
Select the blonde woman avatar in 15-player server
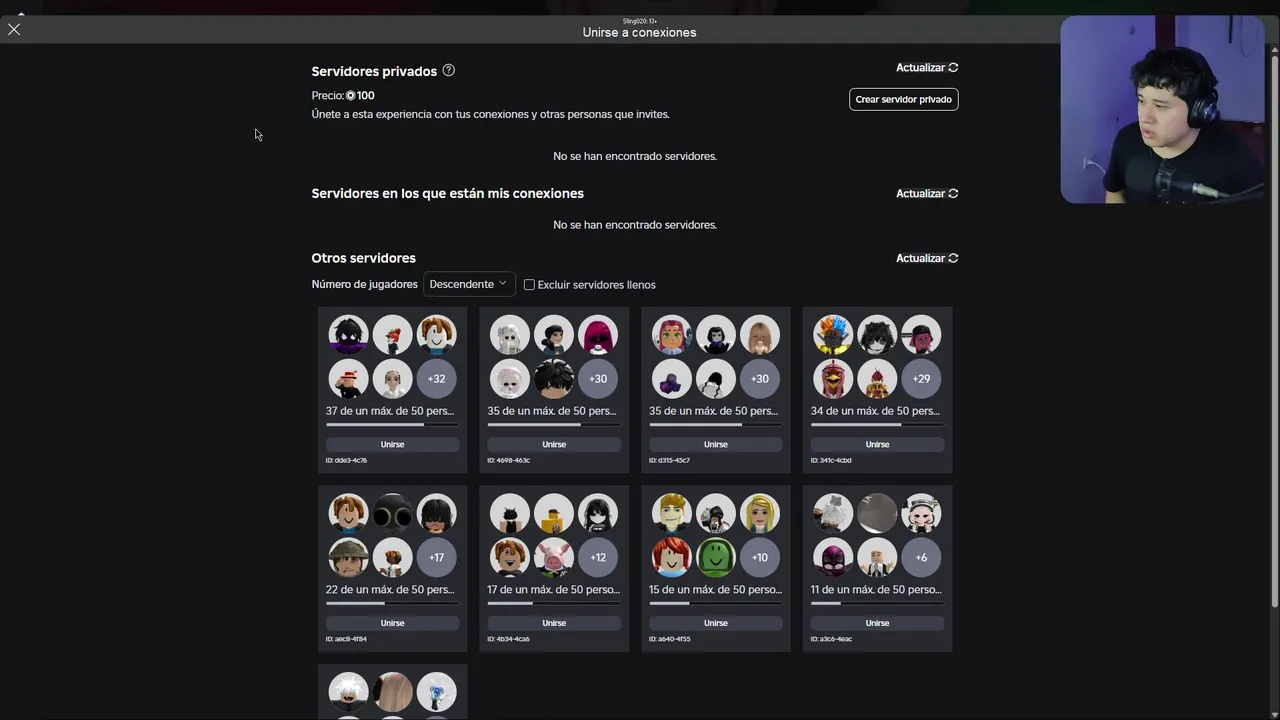tap(760, 514)
